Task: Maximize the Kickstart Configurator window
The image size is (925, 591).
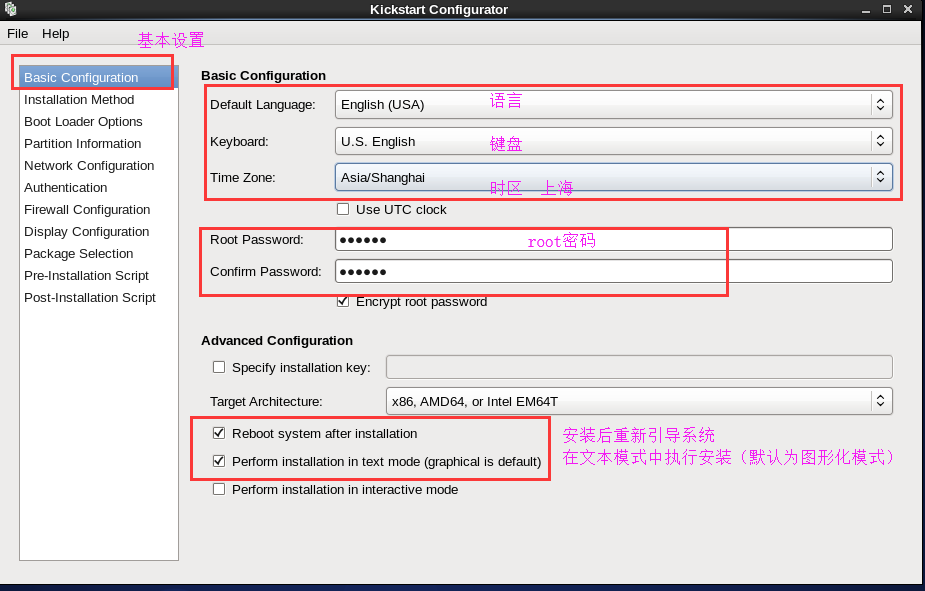Action: (x=887, y=9)
